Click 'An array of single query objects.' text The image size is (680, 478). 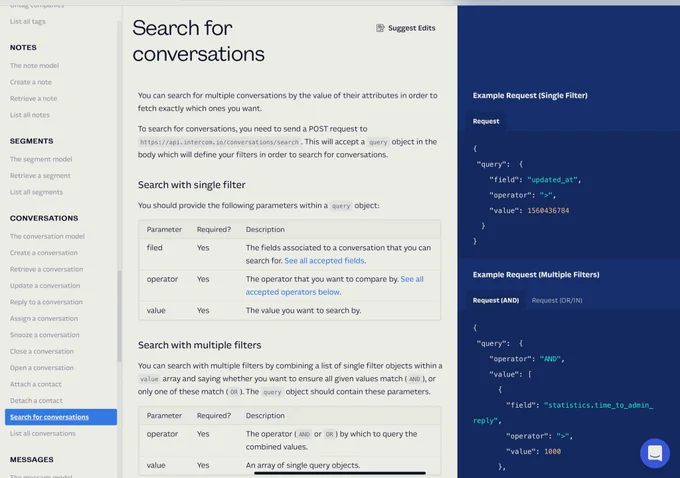[x=303, y=465]
